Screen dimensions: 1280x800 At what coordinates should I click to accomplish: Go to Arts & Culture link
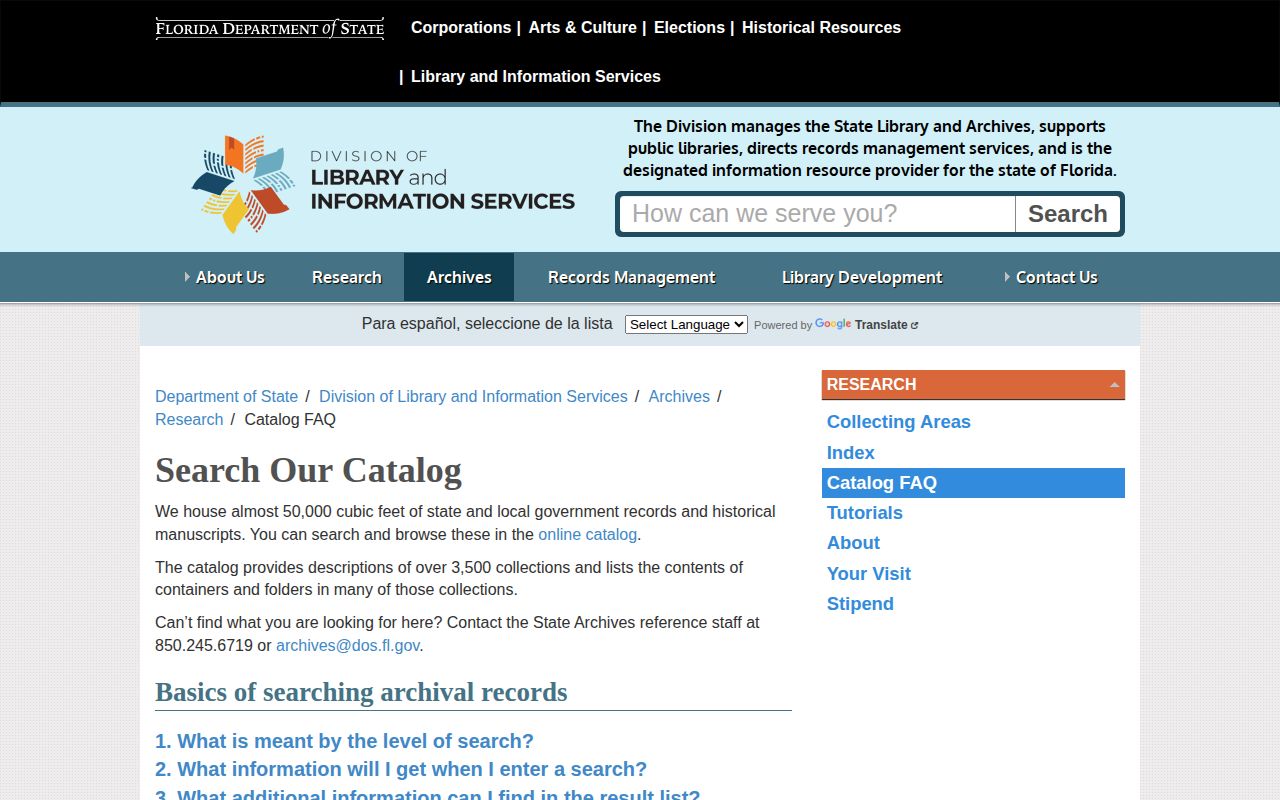(x=582, y=28)
